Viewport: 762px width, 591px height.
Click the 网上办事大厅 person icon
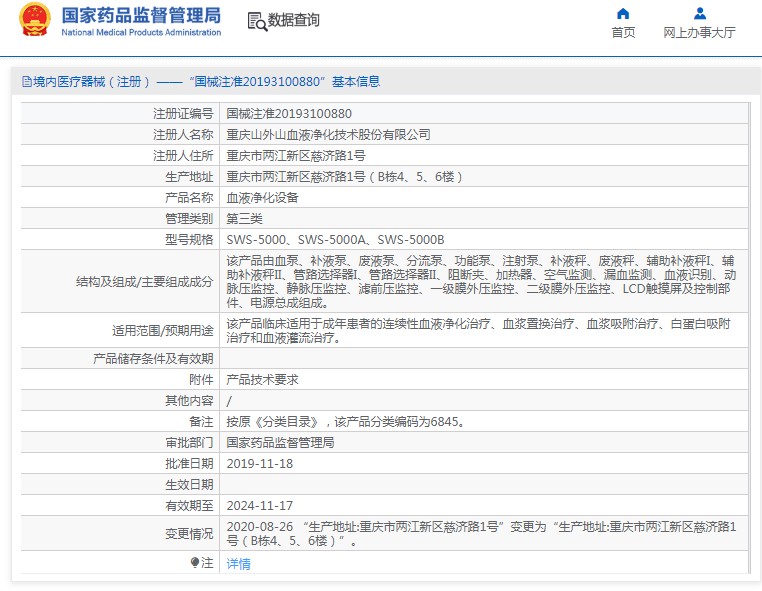(x=699, y=13)
